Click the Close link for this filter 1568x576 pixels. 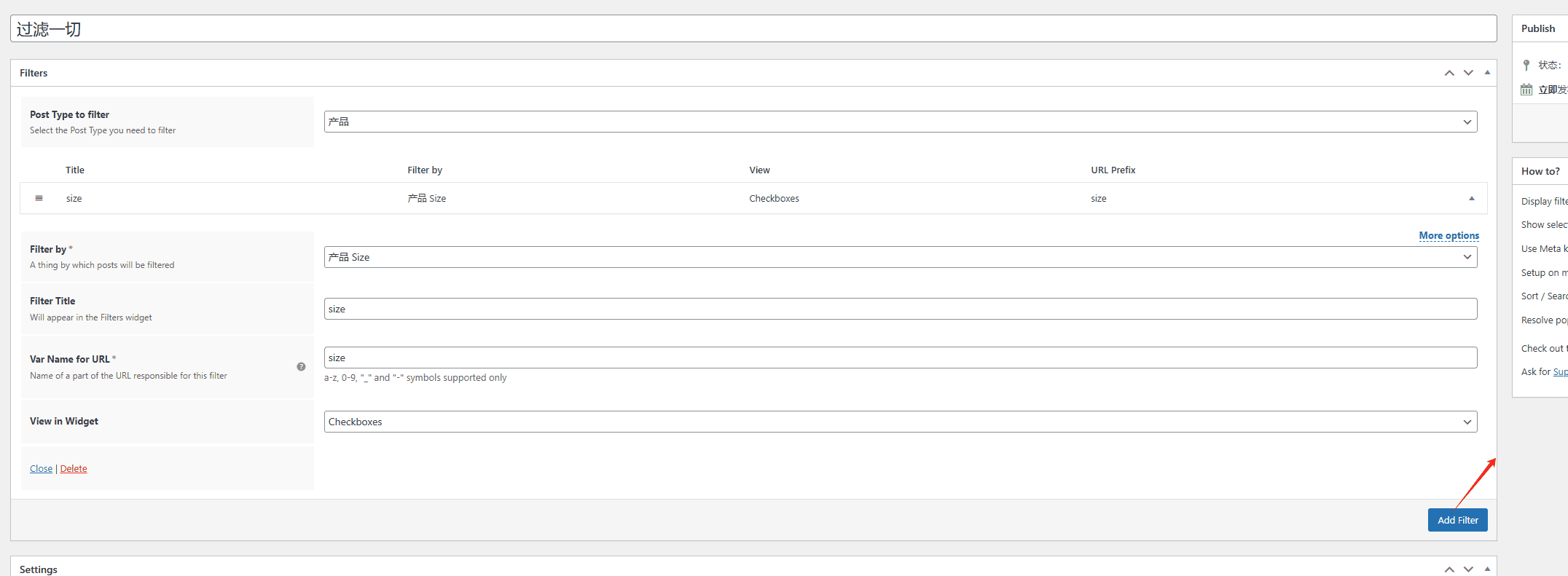pos(41,468)
